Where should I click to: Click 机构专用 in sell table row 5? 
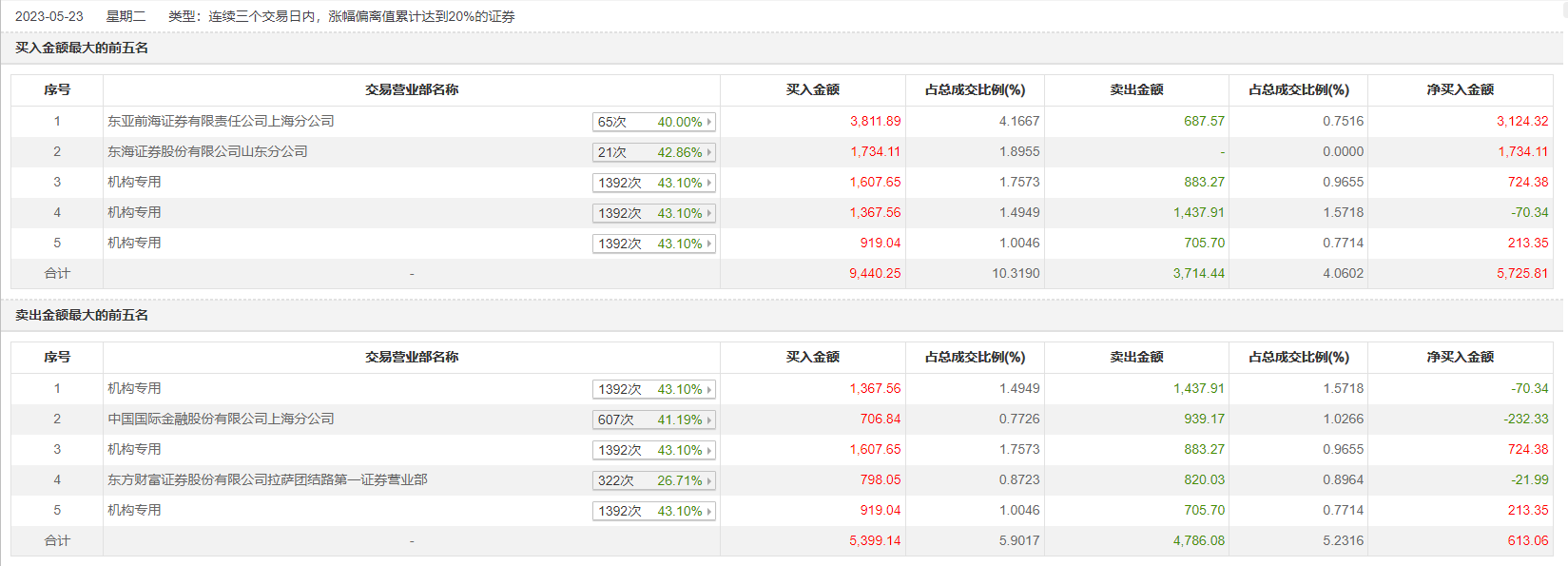134,510
